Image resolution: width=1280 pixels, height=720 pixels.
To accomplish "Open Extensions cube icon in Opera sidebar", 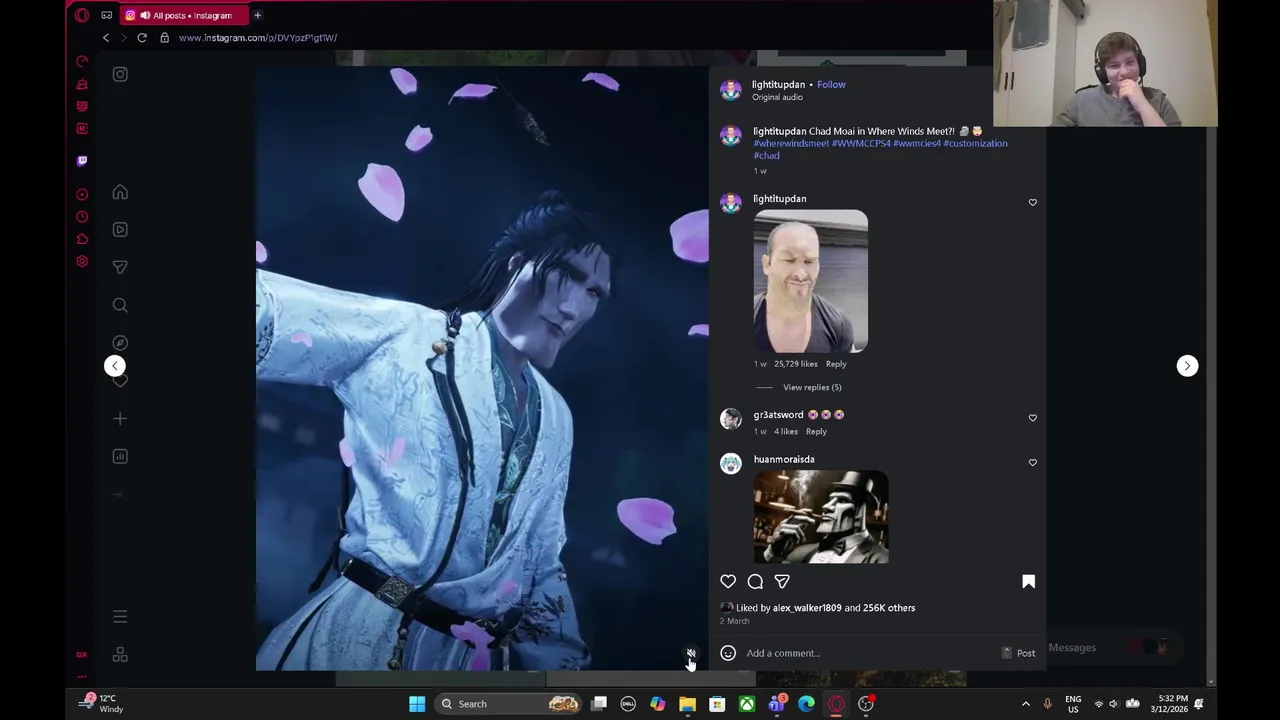I will click(x=82, y=239).
